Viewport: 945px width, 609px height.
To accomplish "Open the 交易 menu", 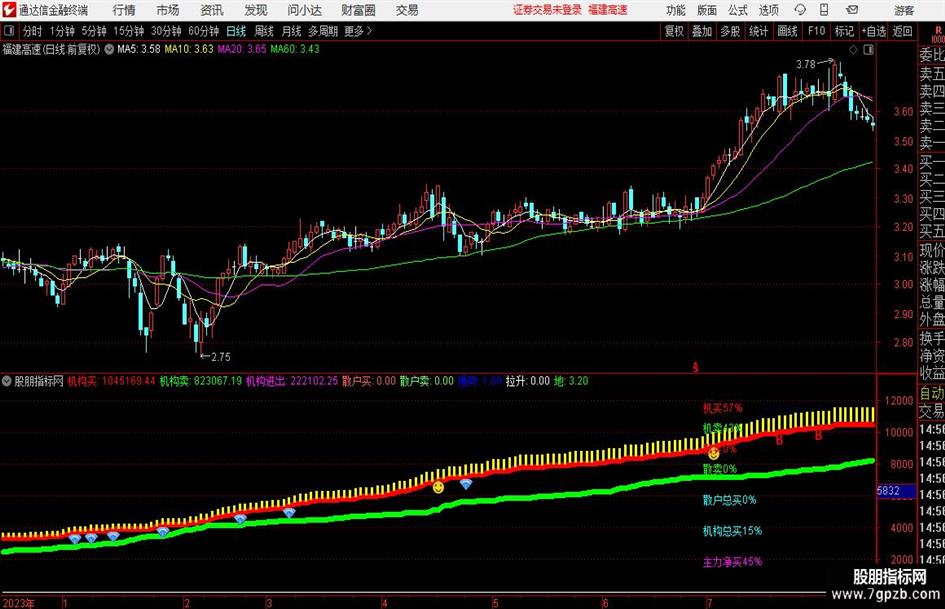I will [x=407, y=10].
